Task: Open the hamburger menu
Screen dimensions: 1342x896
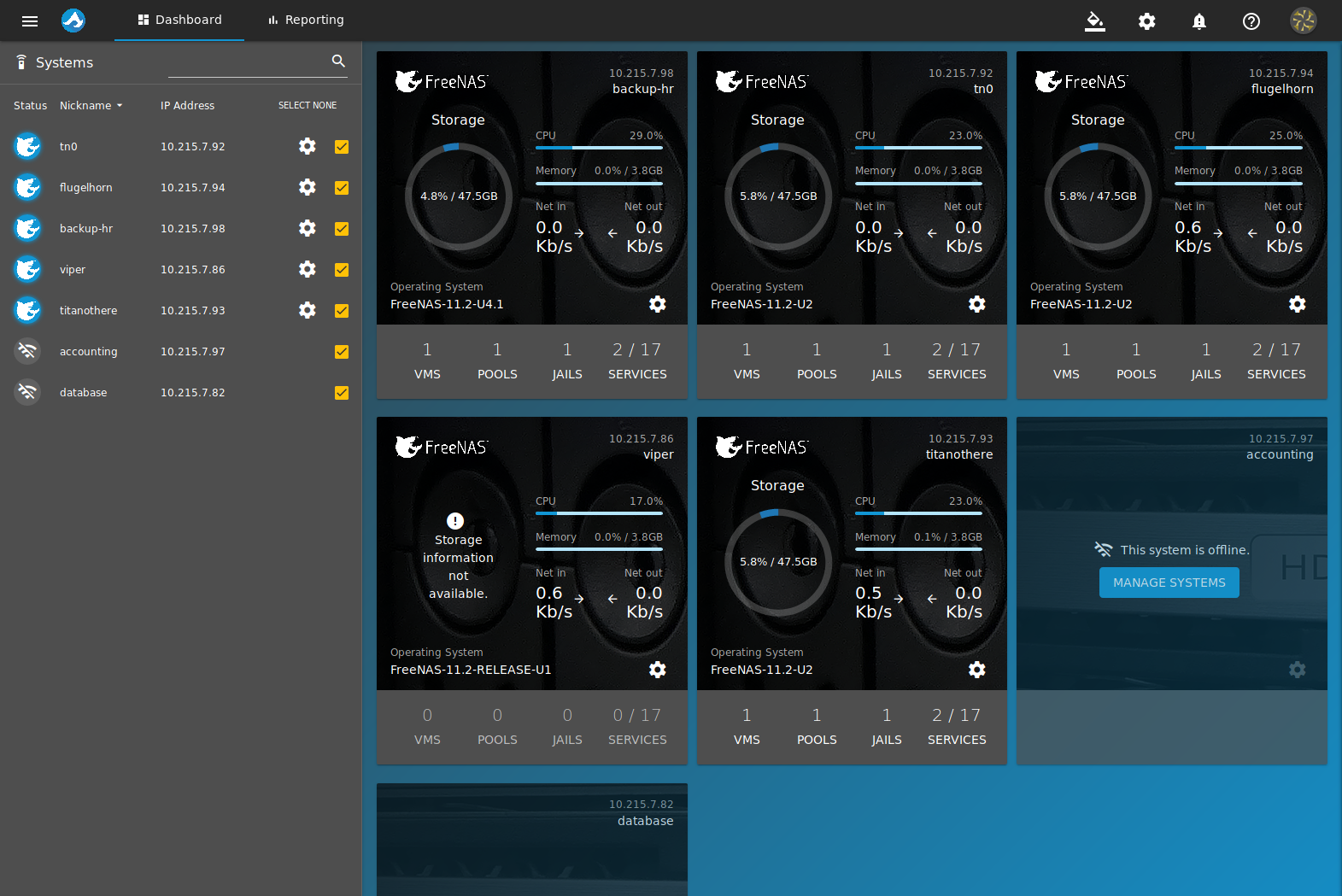Action: click(30, 20)
